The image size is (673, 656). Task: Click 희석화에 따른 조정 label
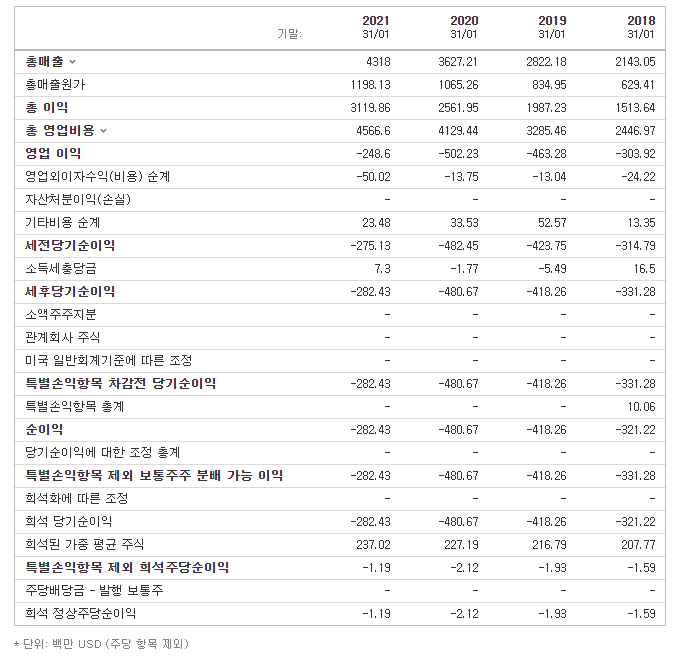click(x=77, y=498)
